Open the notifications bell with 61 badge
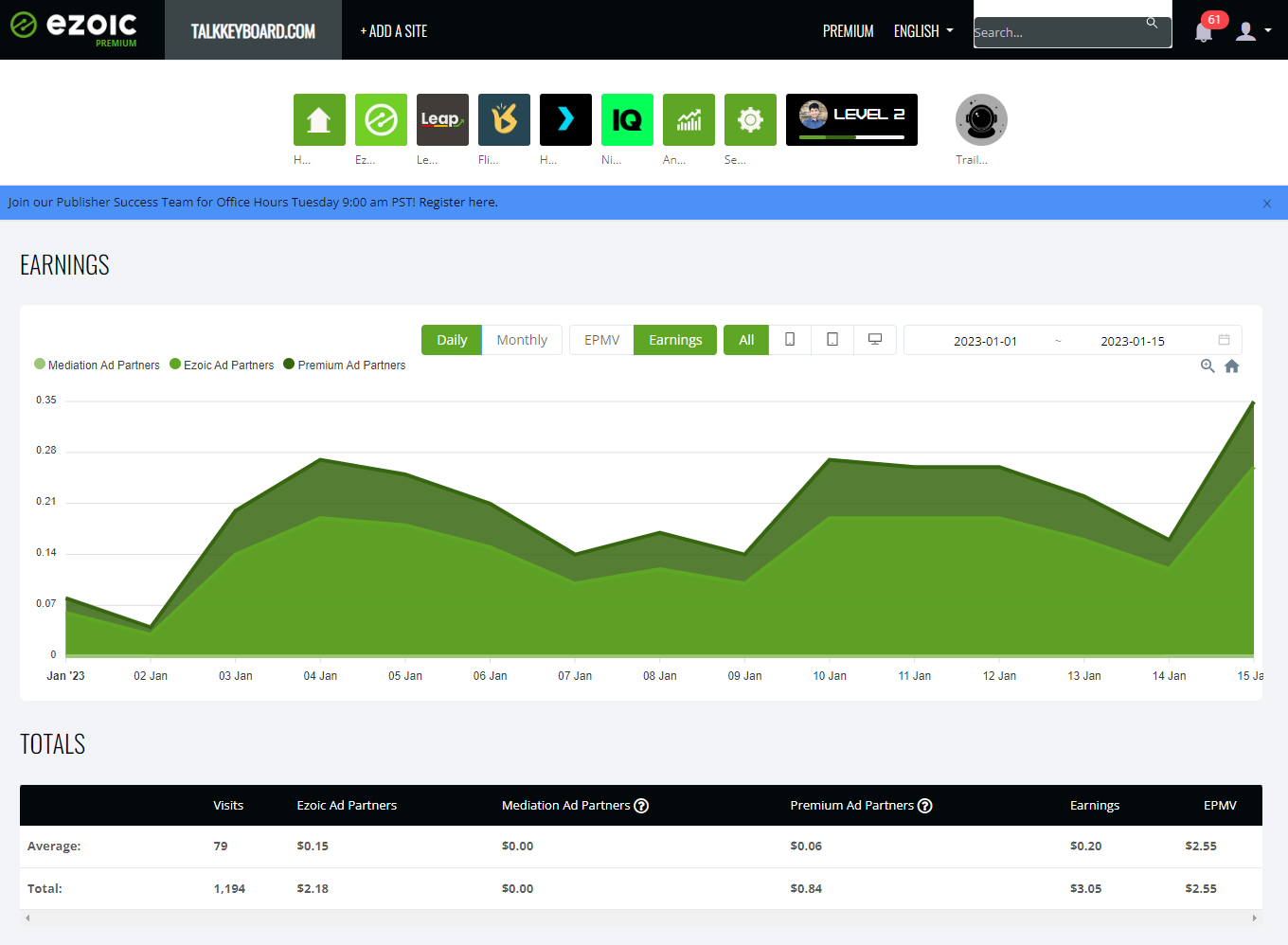Screen dimensions: 1288x945 tap(1205, 30)
